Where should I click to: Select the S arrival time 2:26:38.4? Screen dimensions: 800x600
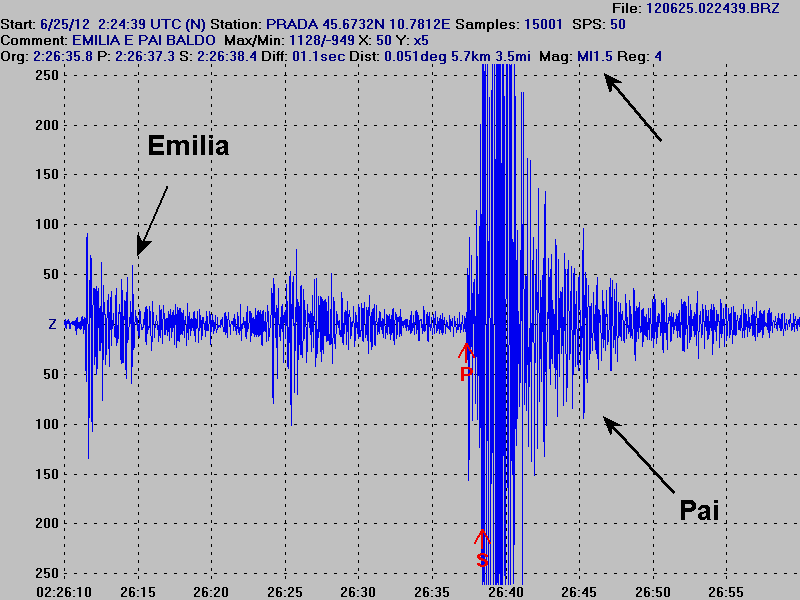(227, 57)
